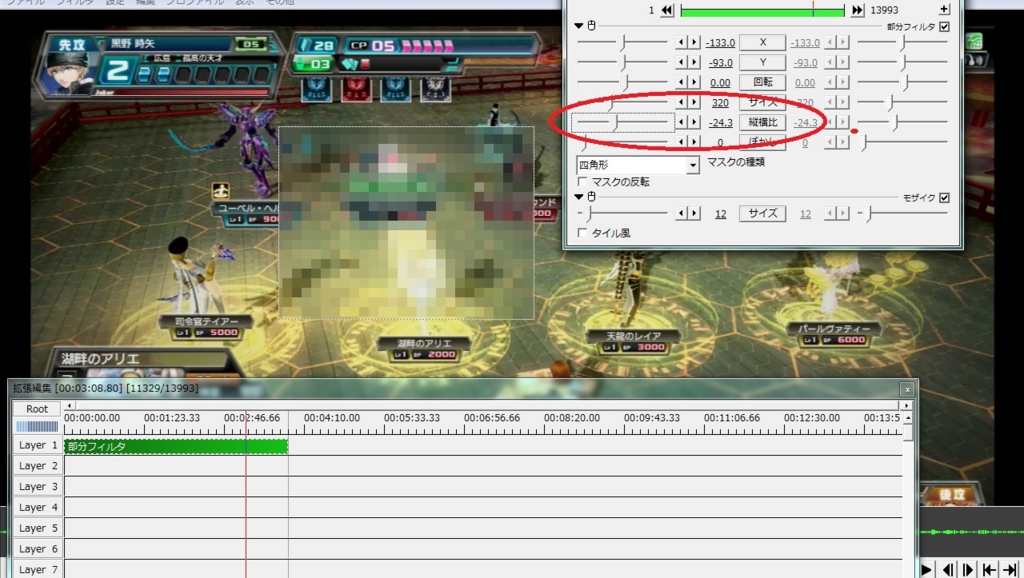This screenshot has width=1024, height=578.
Task: Collapse the モザイク section triangle
Action: point(579,197)
